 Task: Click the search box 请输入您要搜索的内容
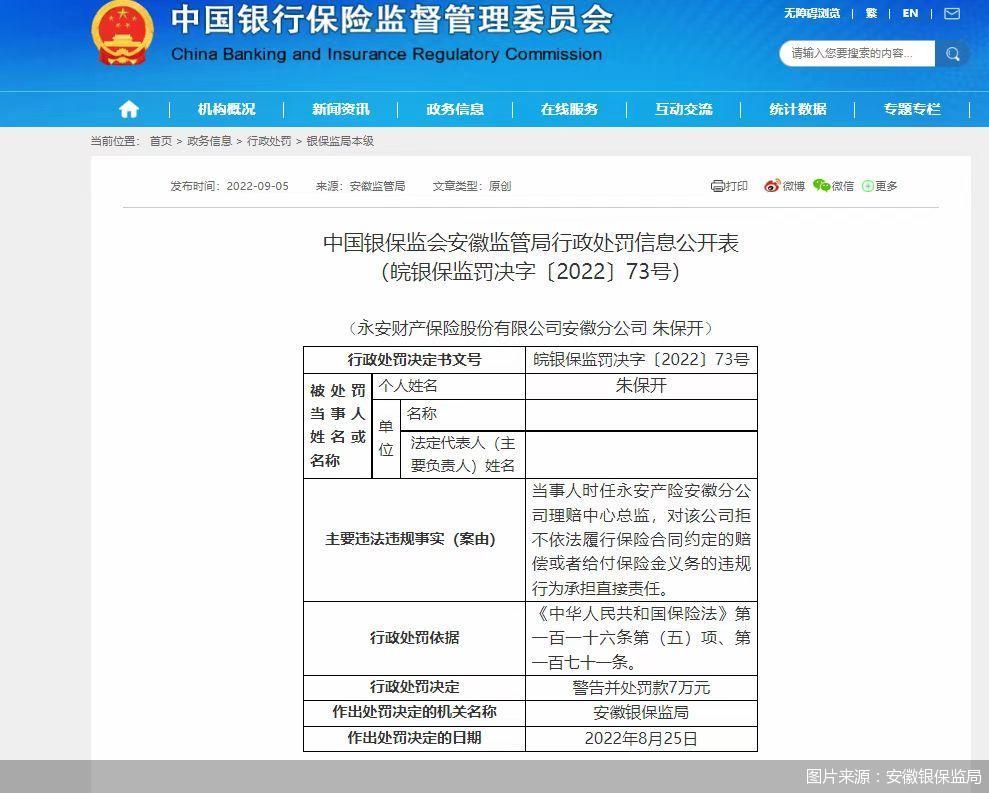(x=857, y=54)
